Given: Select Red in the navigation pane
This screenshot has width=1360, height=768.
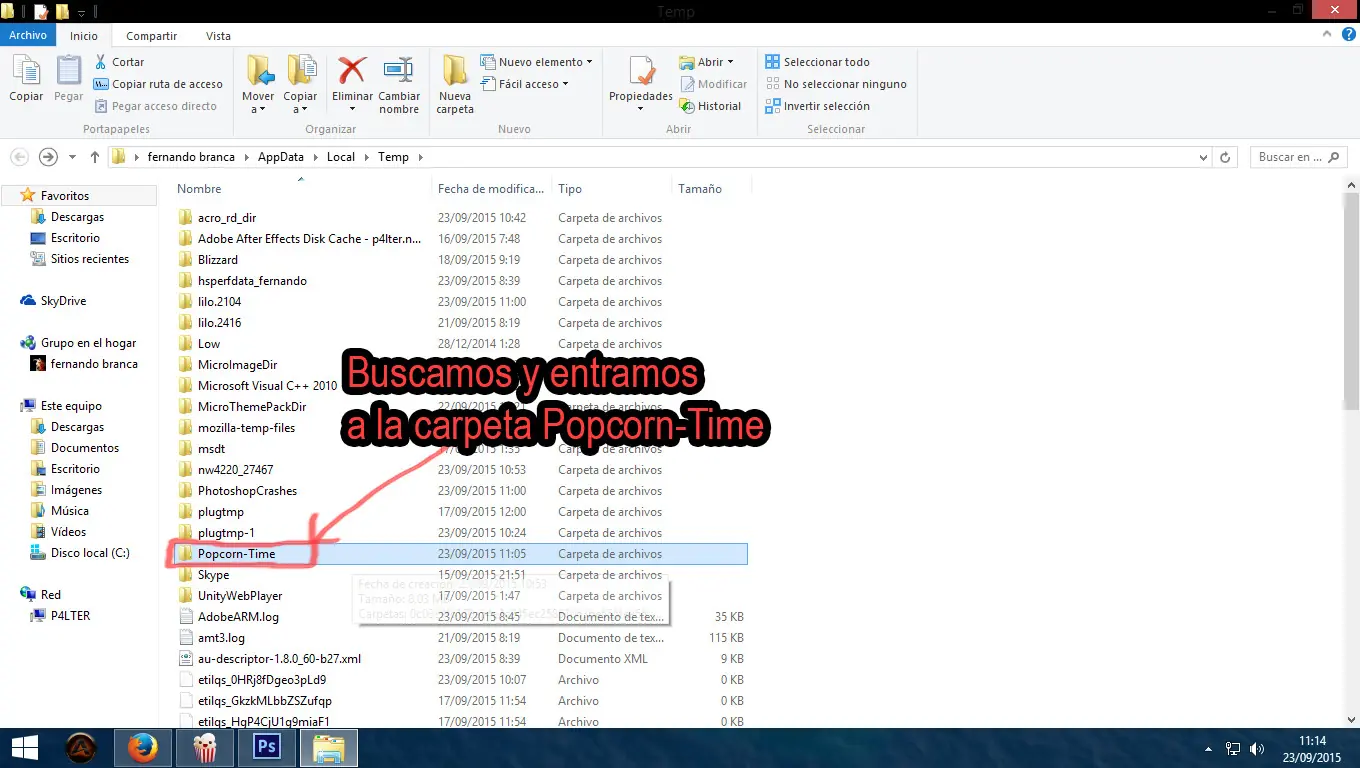Looking at the screenshot, I should click(51, 595).
